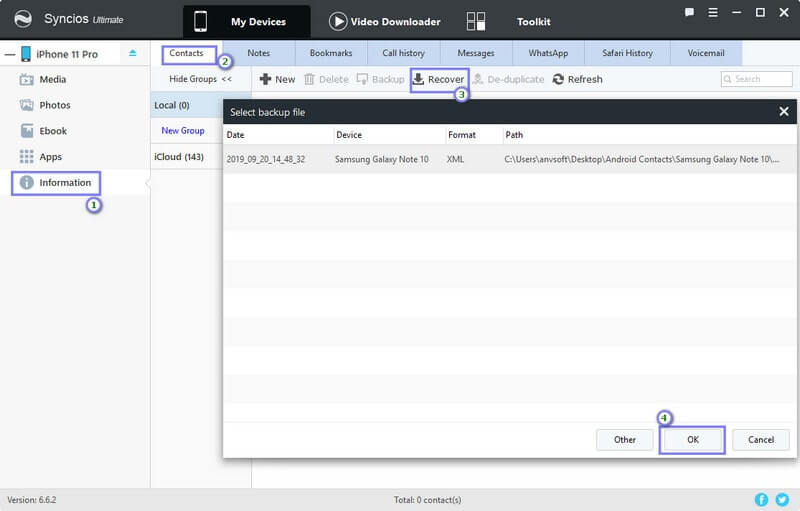Switch to the Safari History tab

[627, 53]
